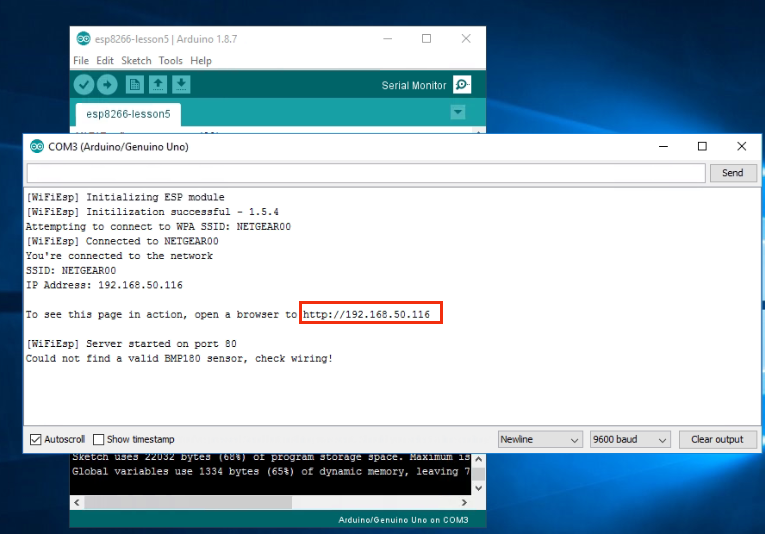Minimize the esp8266-lesson5 Arduino IDE window

point(387,39)
